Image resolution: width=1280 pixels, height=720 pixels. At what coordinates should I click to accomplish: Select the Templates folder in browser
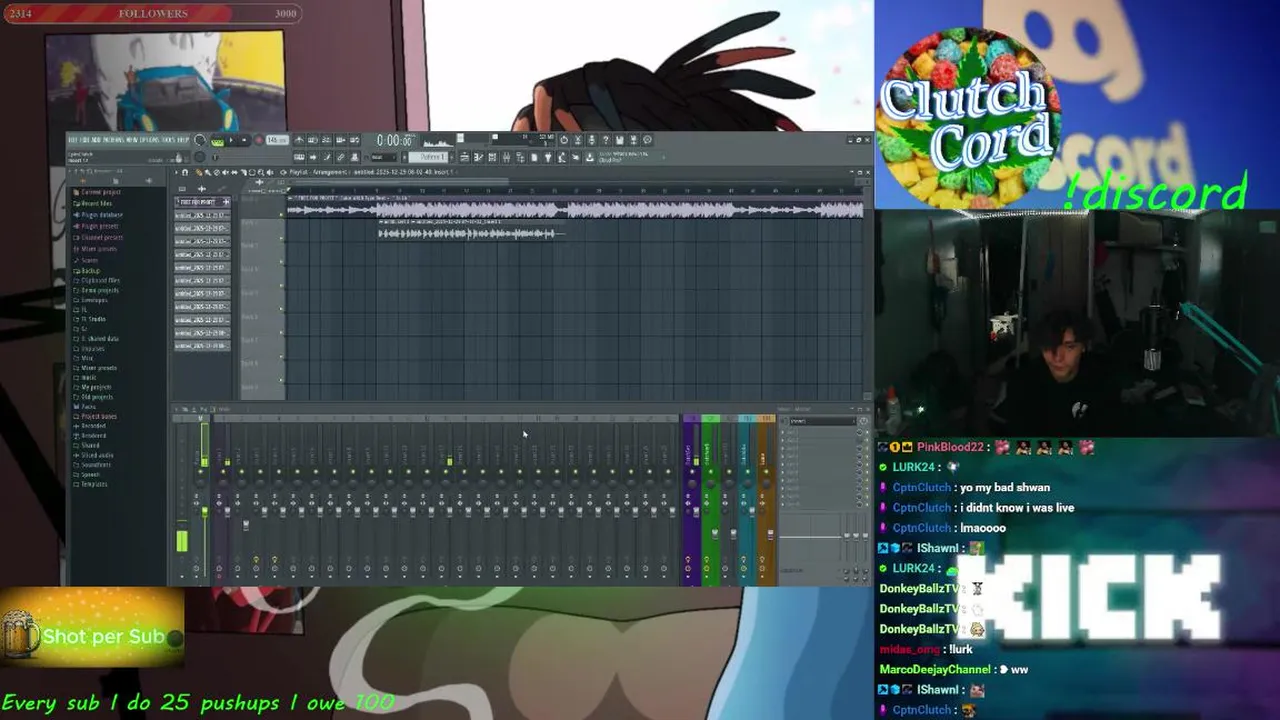pyautogui.click(x=94, y=484)
